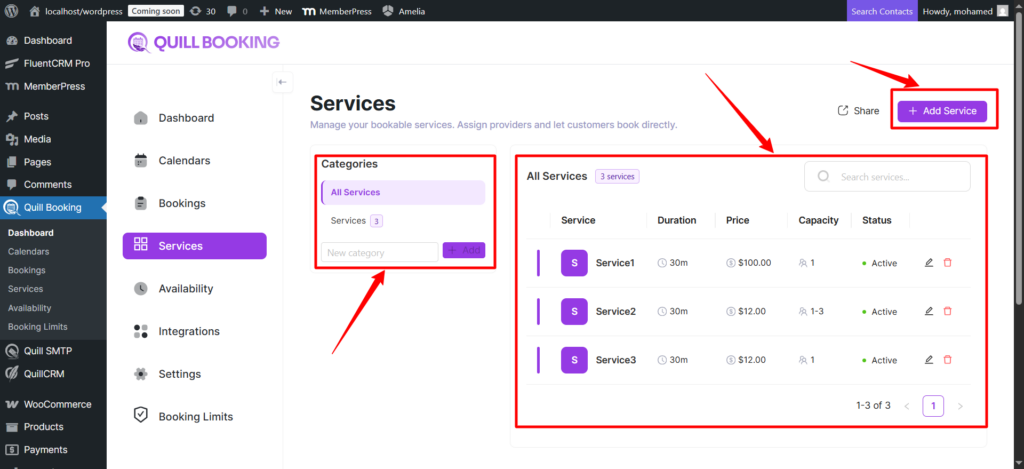This screenshot has height=469, width=1024.
Task: Open the Settings page with the gear icon
Action: point(179,374)
